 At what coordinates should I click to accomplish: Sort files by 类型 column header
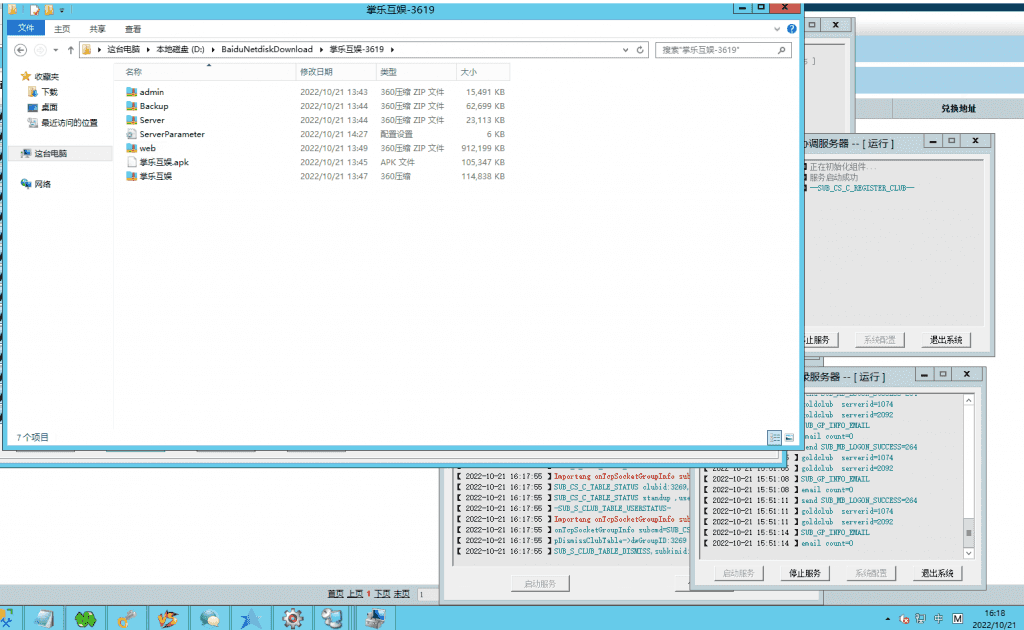(x=416, y=72)
